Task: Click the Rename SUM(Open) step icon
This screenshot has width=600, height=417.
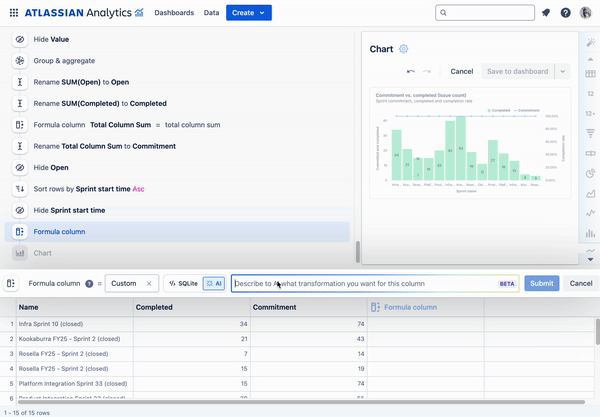Action: click(20, 82)
